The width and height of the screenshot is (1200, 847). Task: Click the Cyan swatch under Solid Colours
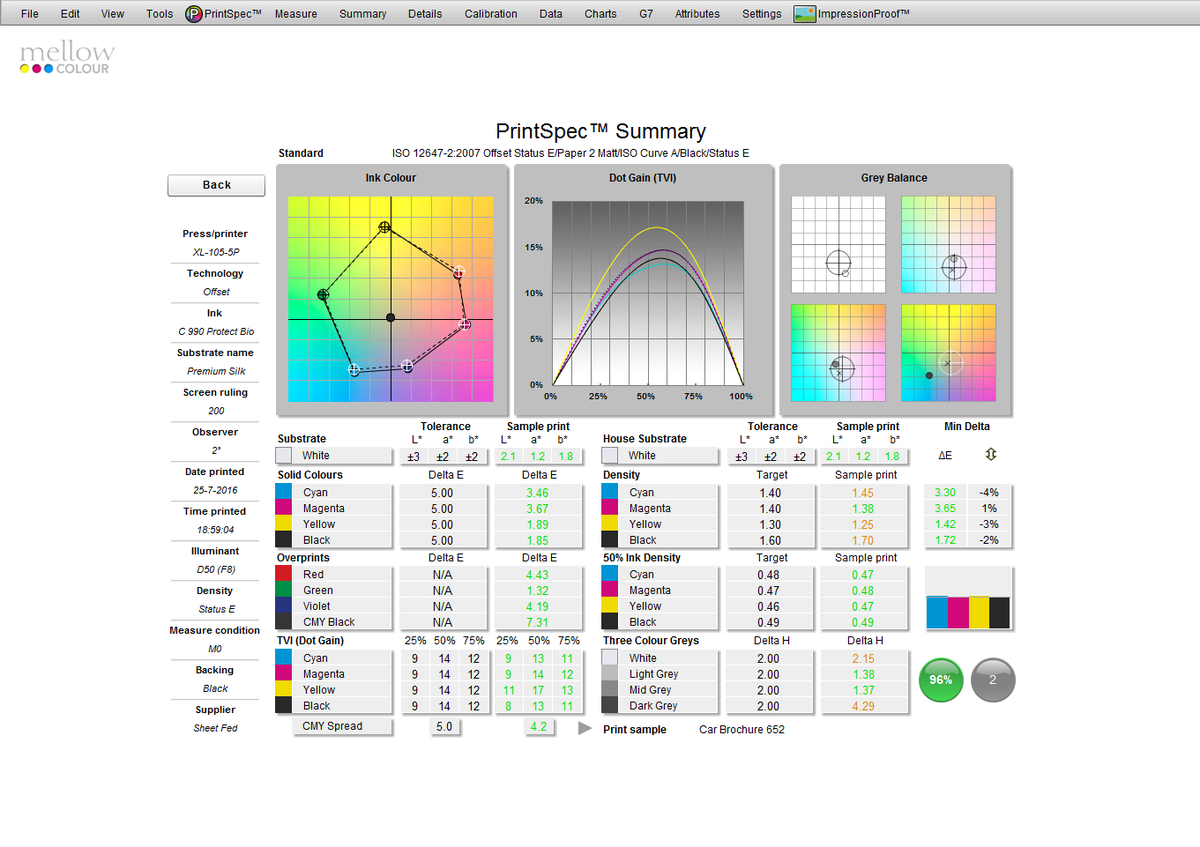[x=284, y=492]
